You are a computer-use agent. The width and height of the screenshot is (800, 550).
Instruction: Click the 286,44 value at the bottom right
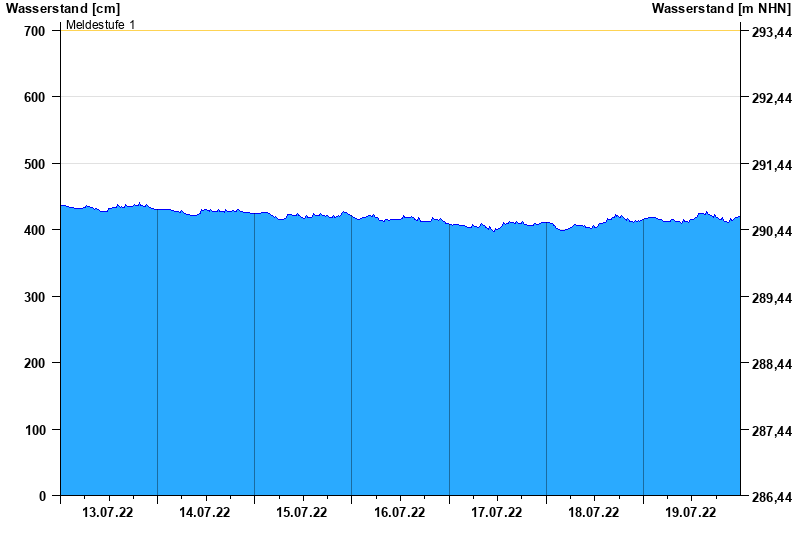771,497
